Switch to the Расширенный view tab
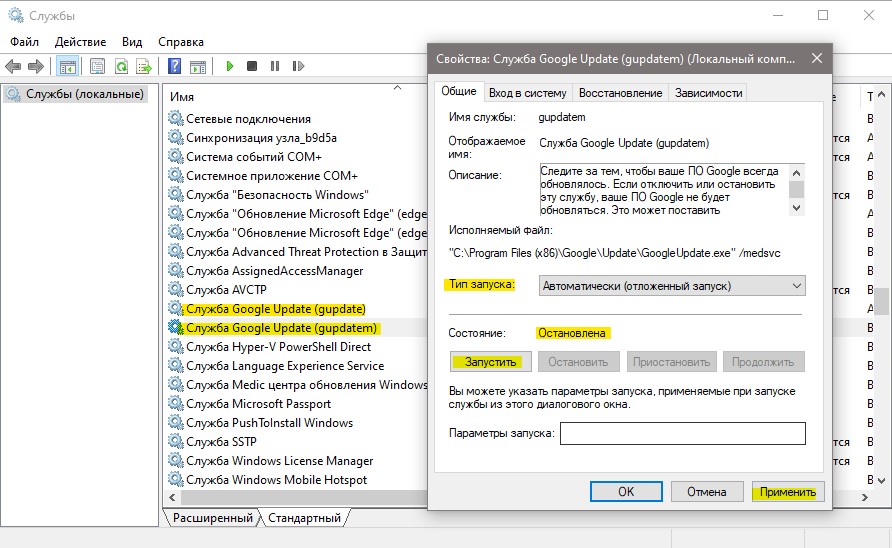Image resolution: width=892 pixels, height=548 pixels. (212, 518)
